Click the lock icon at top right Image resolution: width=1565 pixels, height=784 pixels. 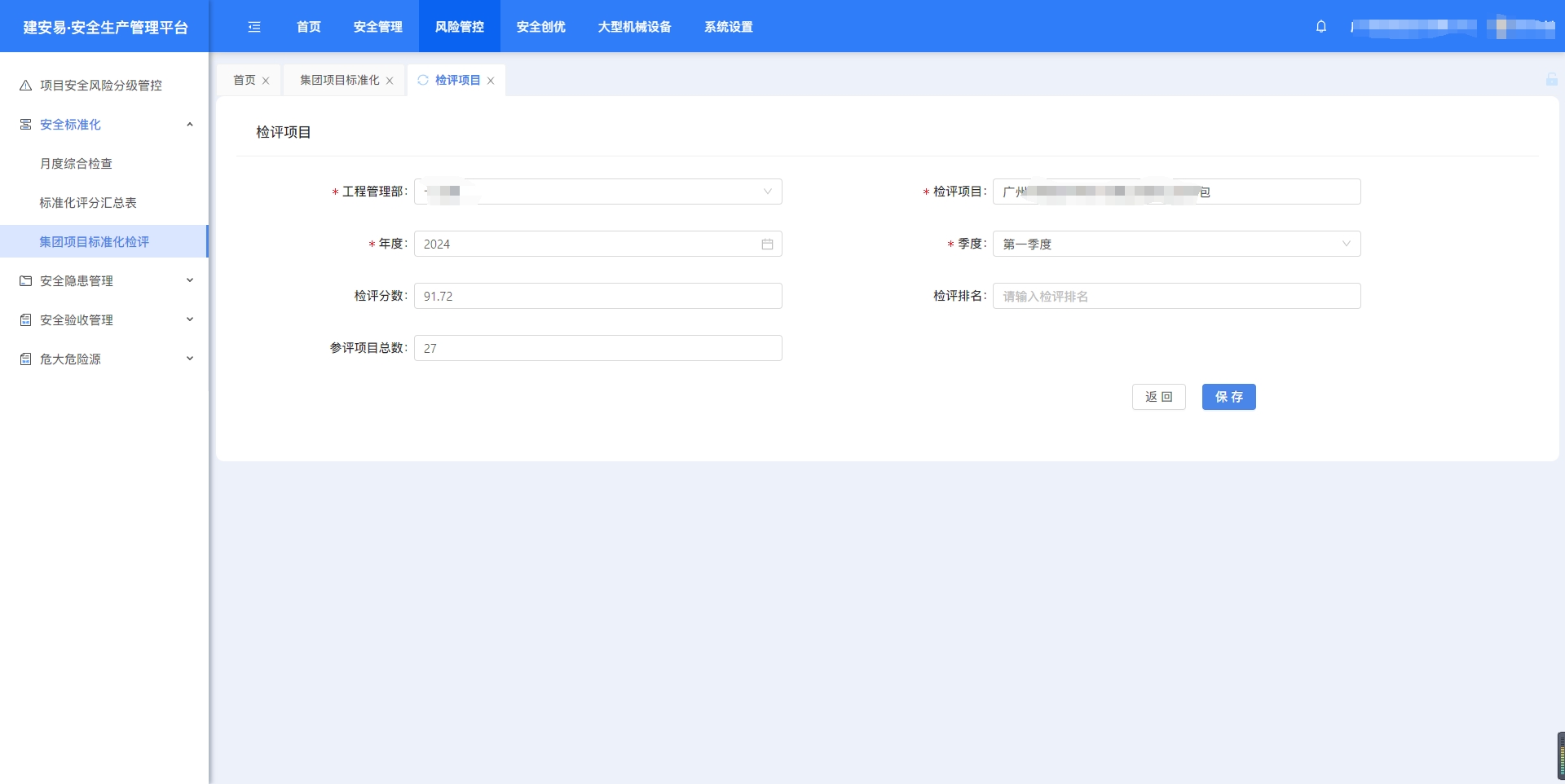click(1551, 79)
